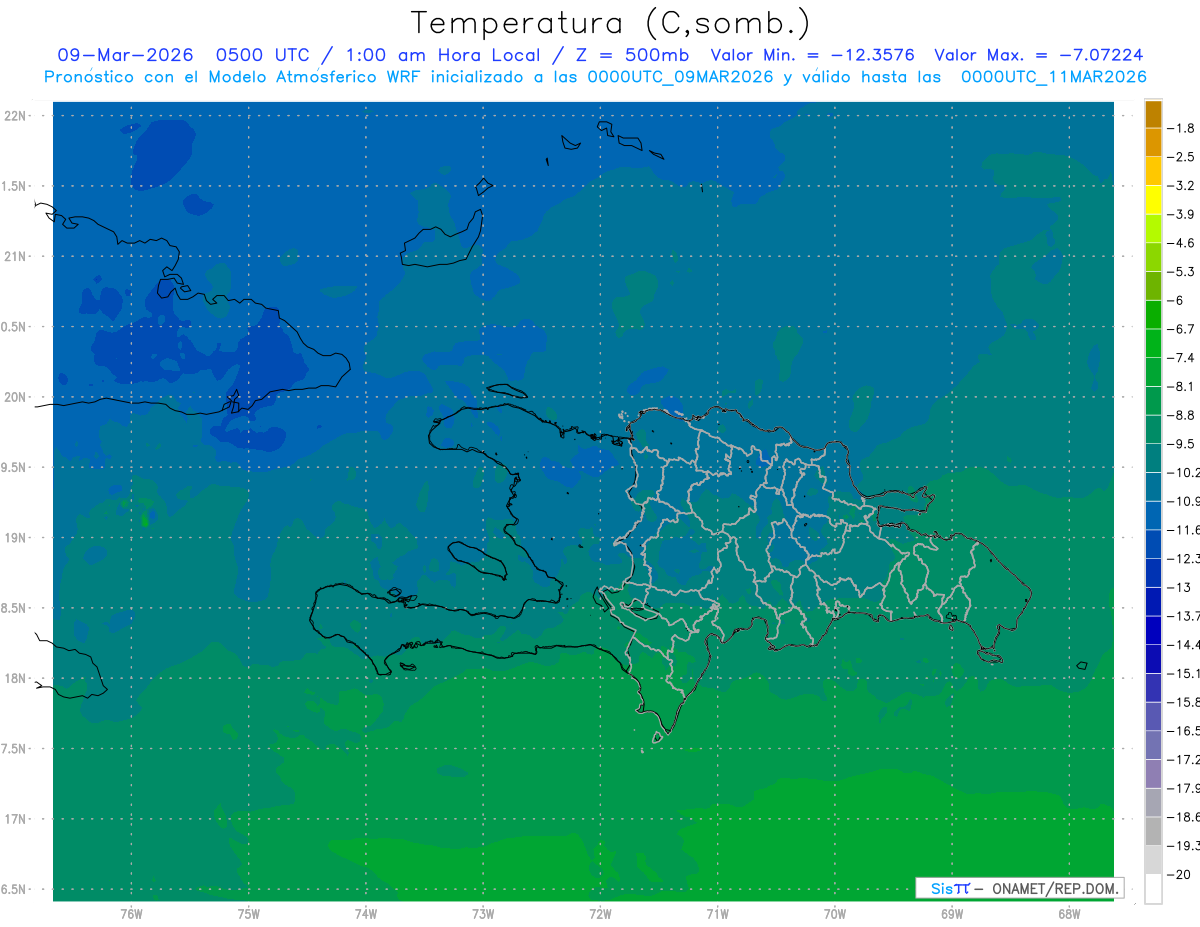Select the date "09-Mar-2026" in the header
Screen dimensions: 1200x927
coord(125,55)
